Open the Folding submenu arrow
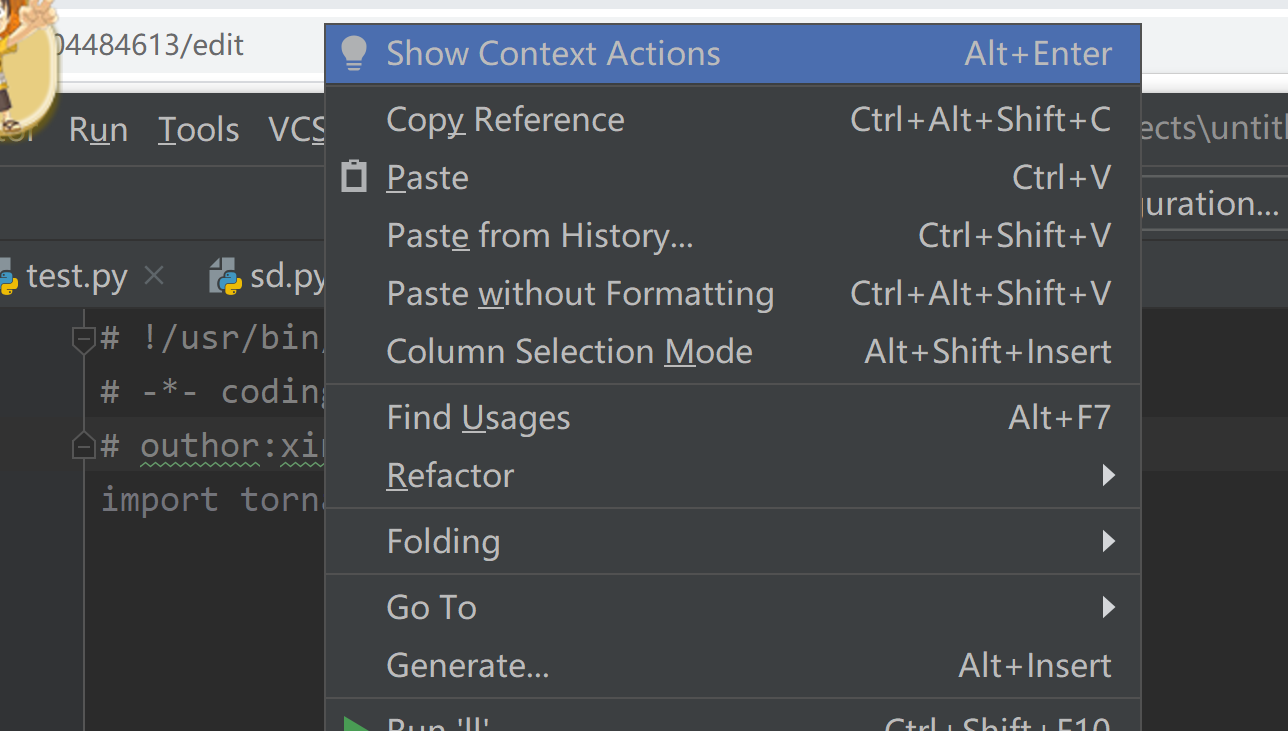The height and width of the screenshot is (731, 1288). pyautogui.click(x=1107, y=541)
